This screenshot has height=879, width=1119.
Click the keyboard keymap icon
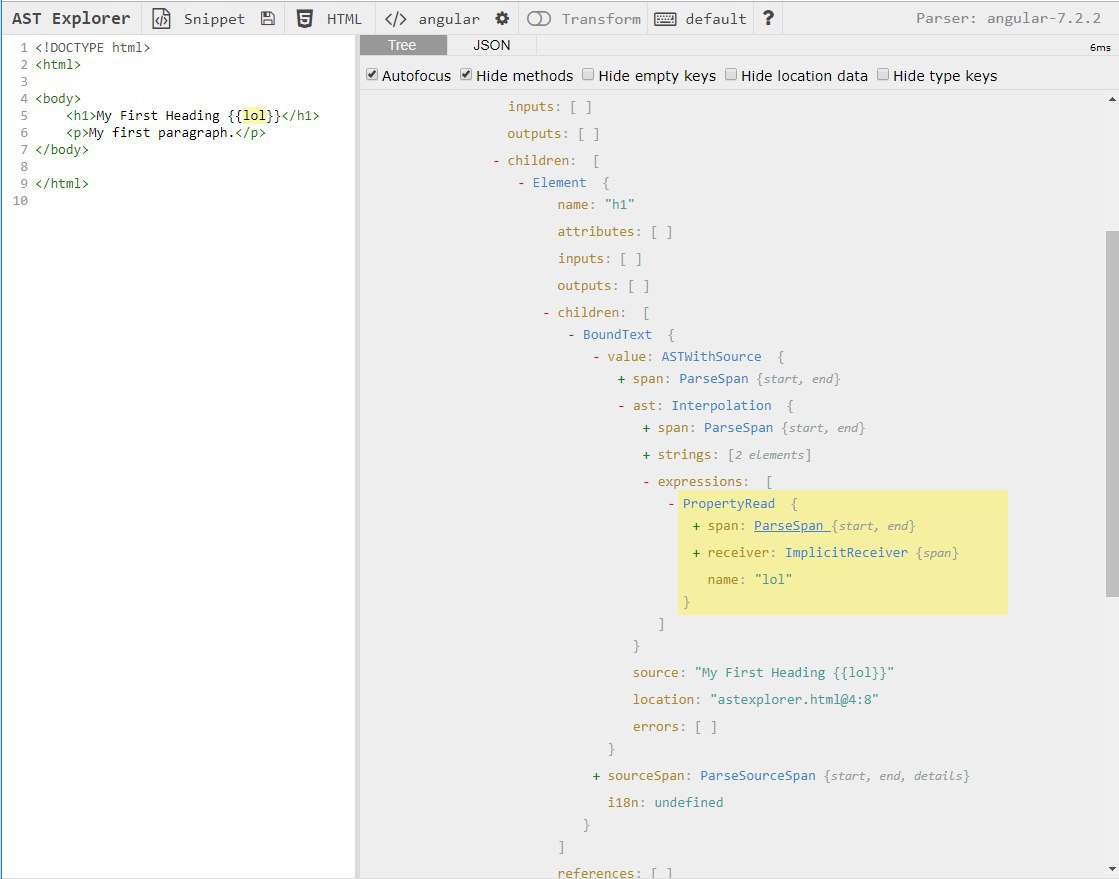click(665, 19)
